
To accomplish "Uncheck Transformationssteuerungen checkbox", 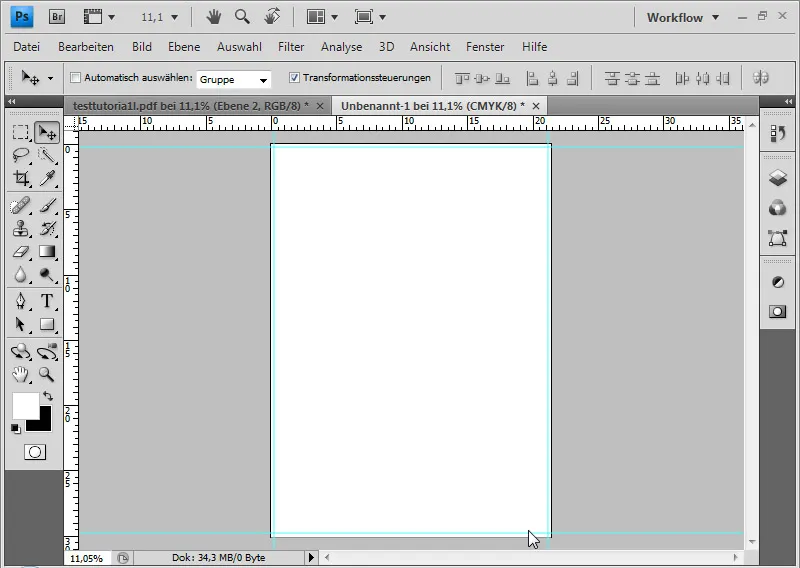I will (x=294, y=78).
